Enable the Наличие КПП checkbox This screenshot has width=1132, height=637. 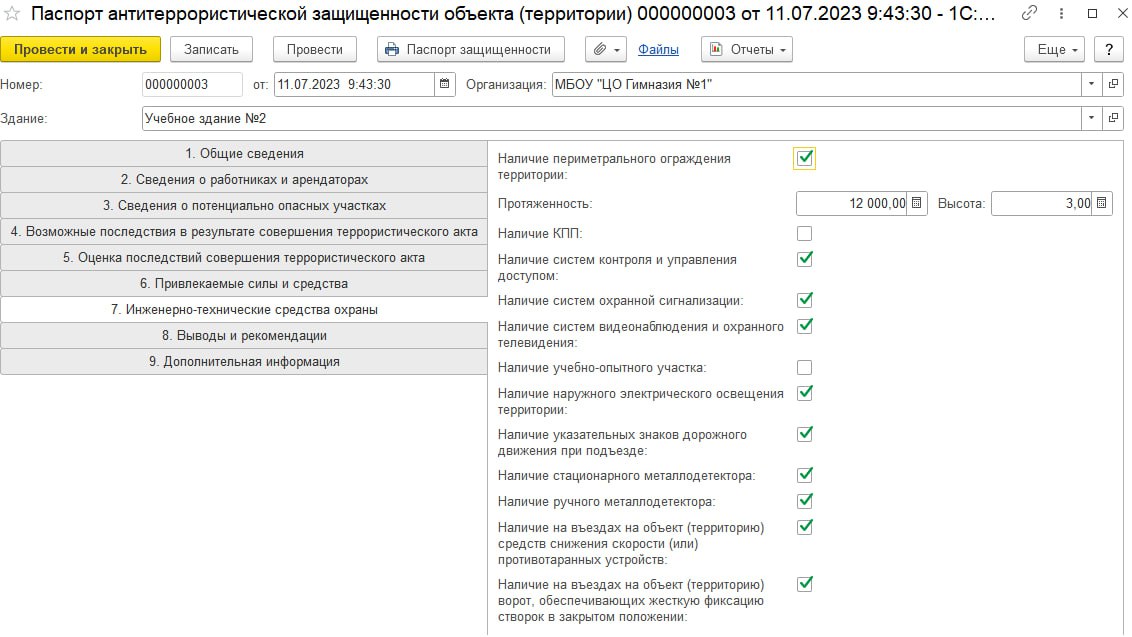805,234
